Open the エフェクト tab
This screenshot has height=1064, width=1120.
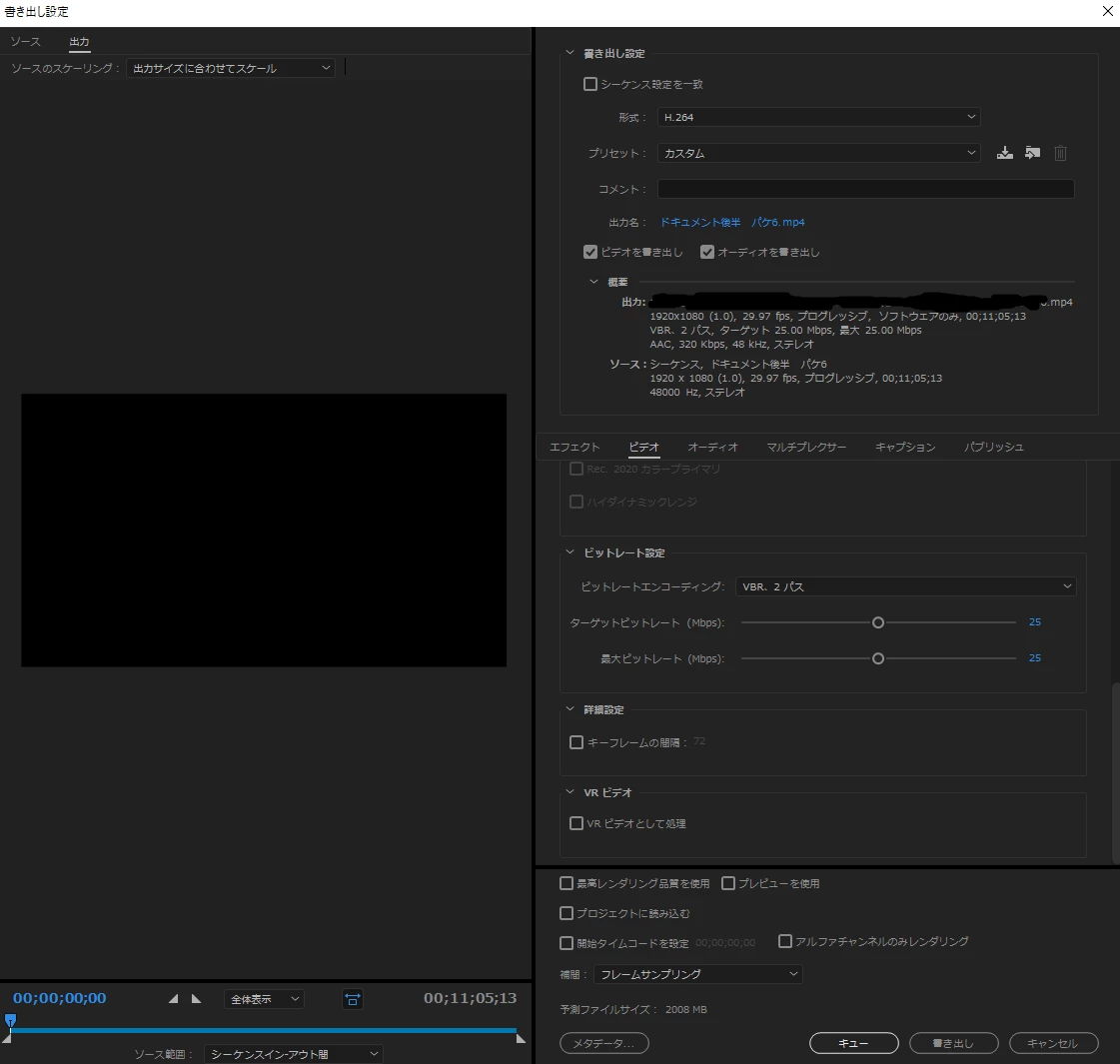tap(575, 447)
